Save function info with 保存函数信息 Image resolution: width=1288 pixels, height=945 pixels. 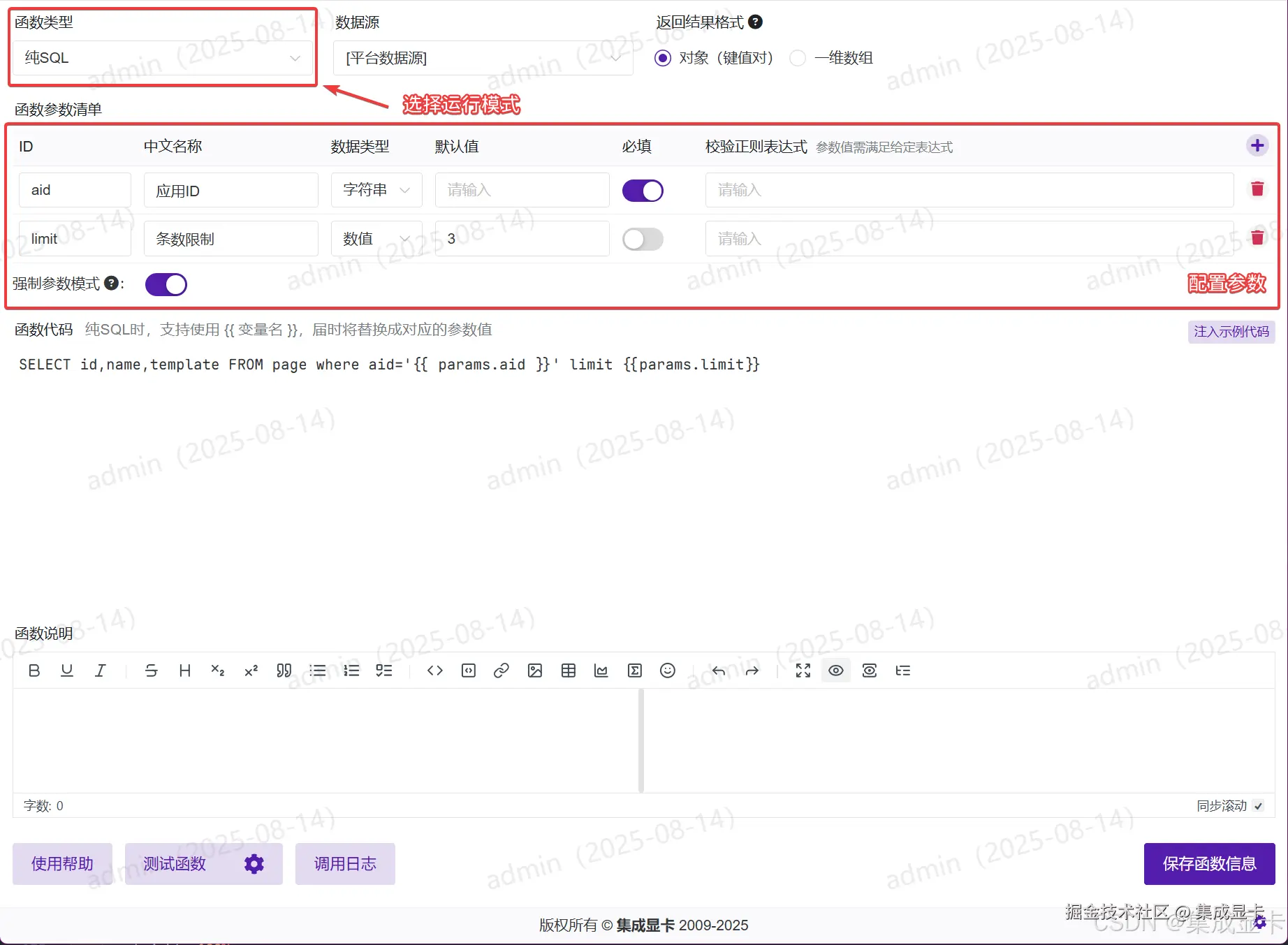[x=1210, y=864]
